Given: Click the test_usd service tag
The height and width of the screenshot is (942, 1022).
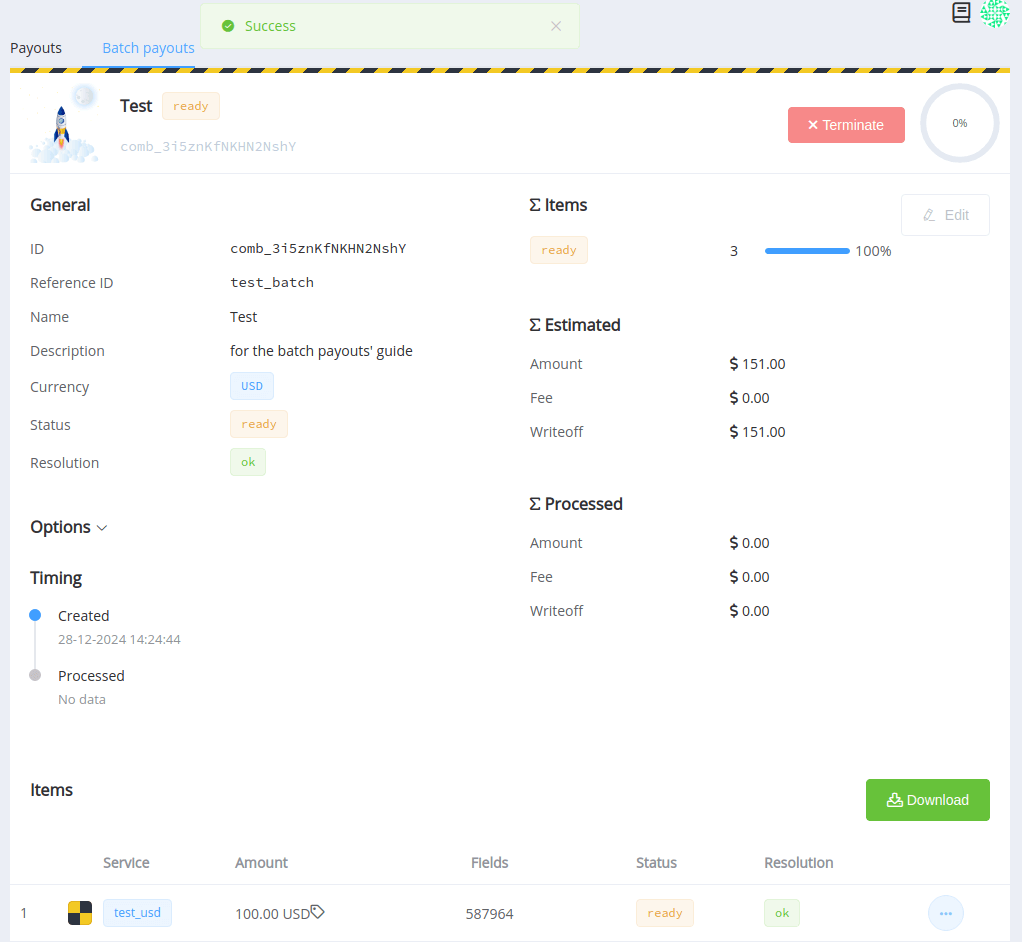Looking at the screenshot, I should [x=138, y=913].
